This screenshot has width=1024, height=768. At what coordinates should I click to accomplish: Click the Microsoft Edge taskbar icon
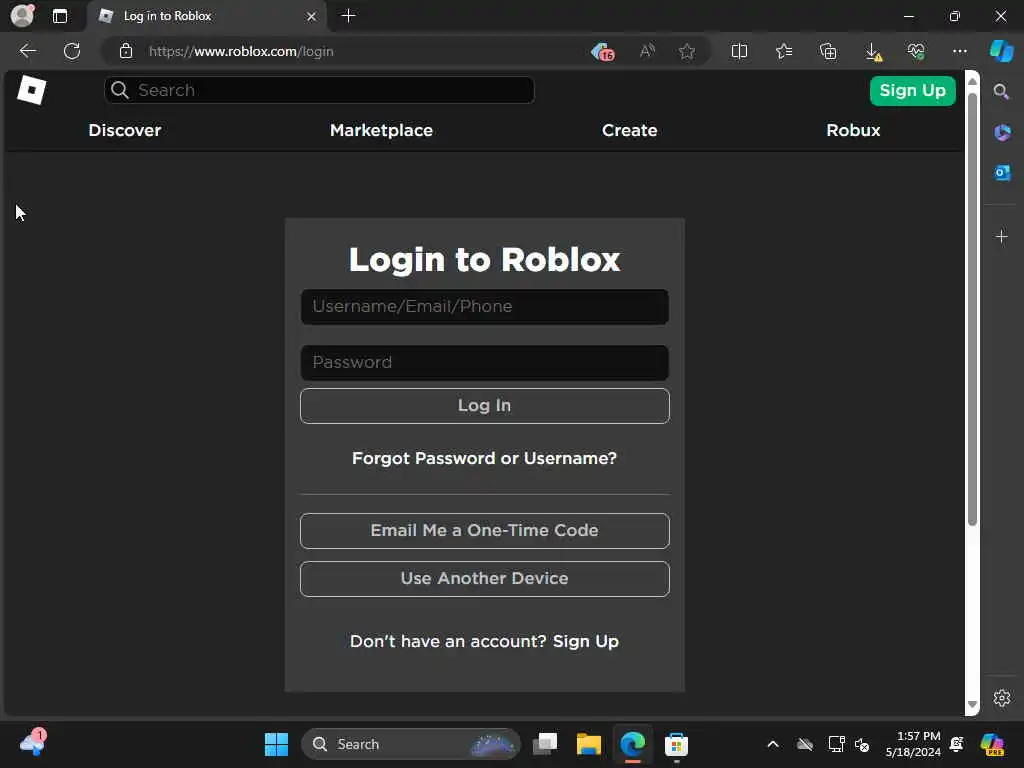pos(632,744)
